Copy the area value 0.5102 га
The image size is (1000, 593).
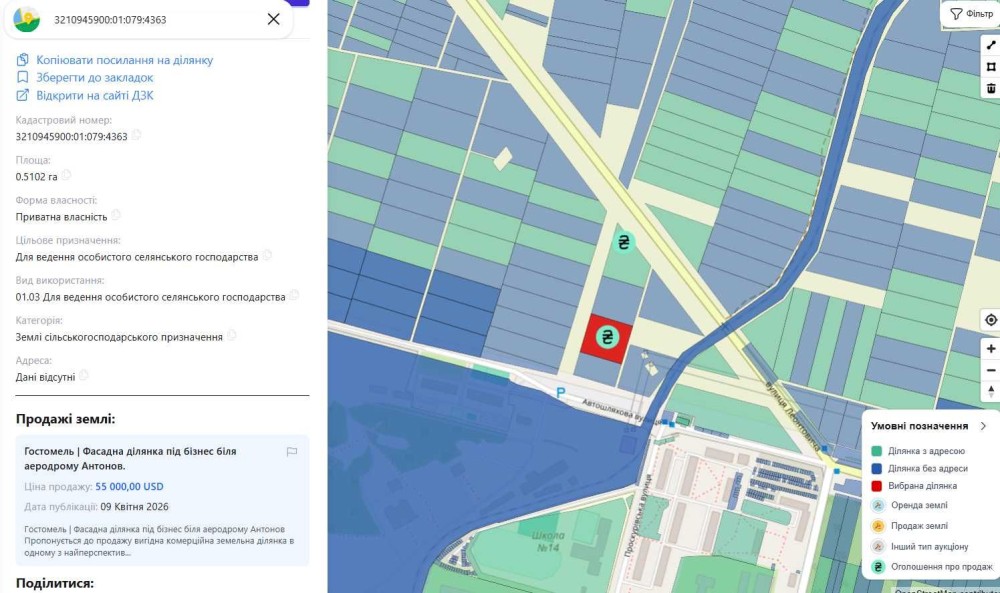[66, 175]
